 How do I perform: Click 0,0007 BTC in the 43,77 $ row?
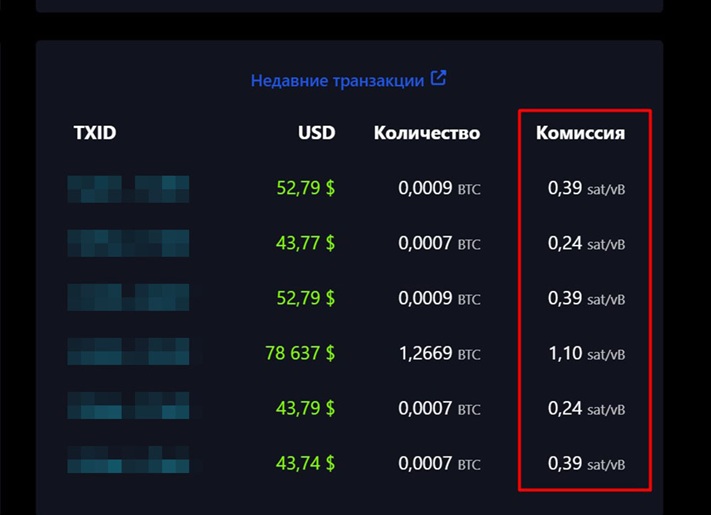(439, 243)
